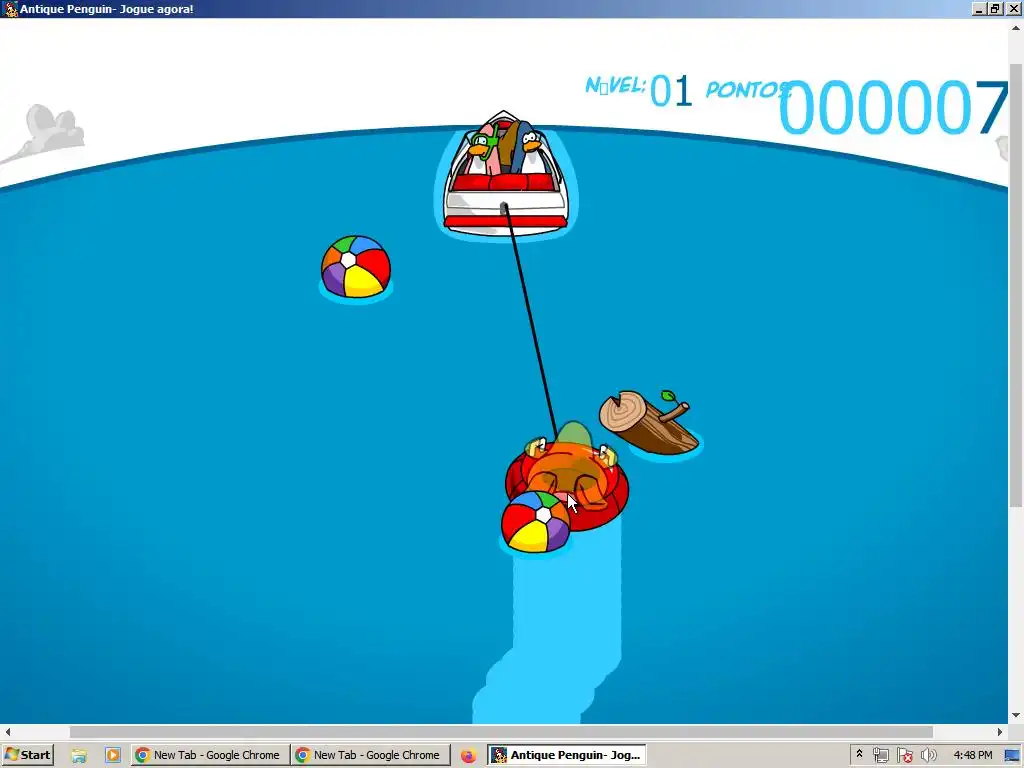Click the beach ball touching the red tube
Screen dimensions: 1024x768
point(536,522)
